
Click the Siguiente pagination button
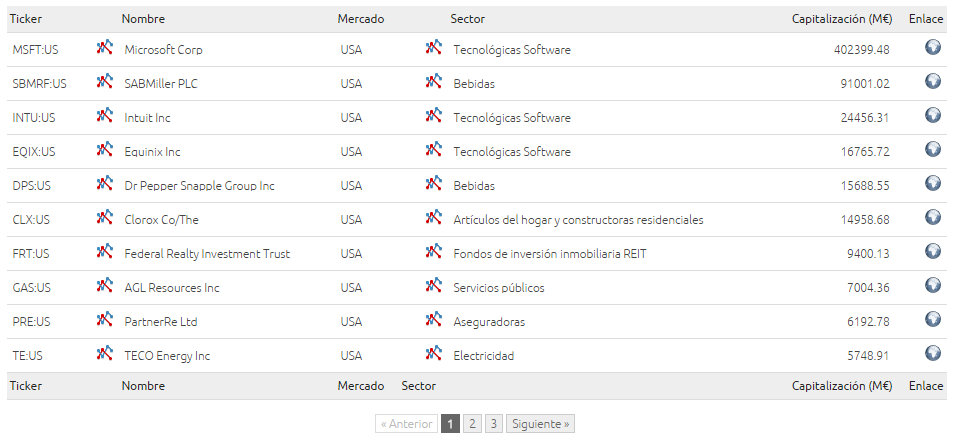click(541, 424)
